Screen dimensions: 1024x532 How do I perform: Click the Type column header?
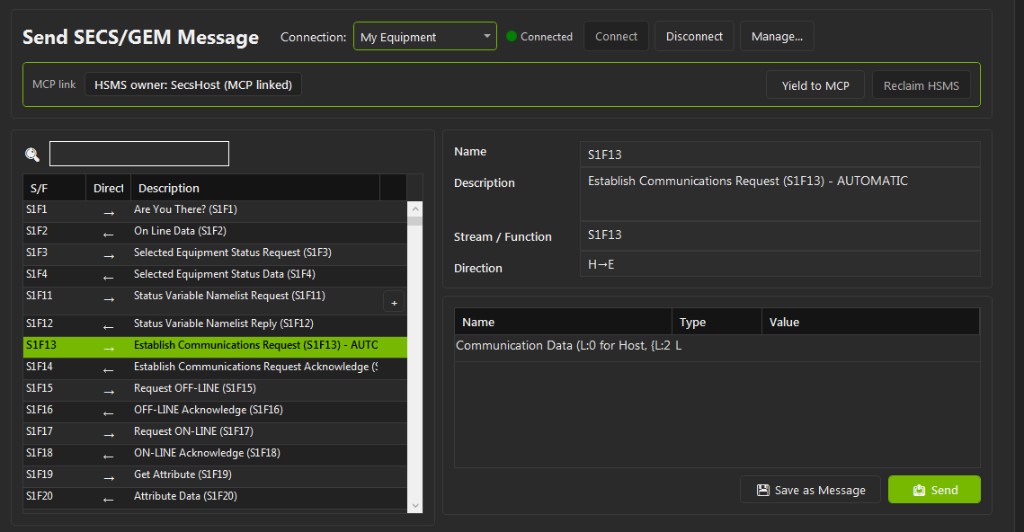coord(716,322)
